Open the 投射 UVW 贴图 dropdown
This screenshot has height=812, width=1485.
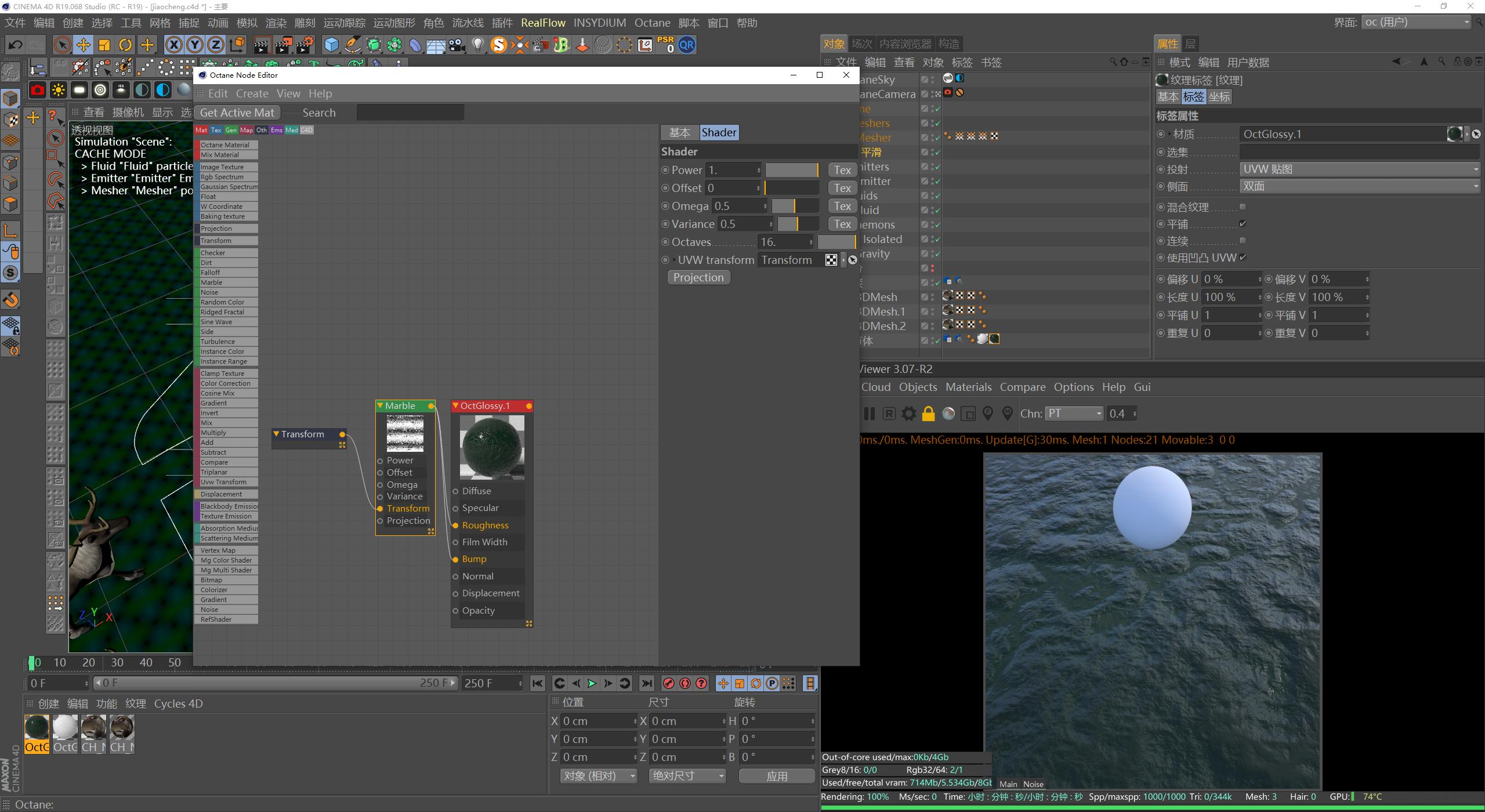(1359, 169)
